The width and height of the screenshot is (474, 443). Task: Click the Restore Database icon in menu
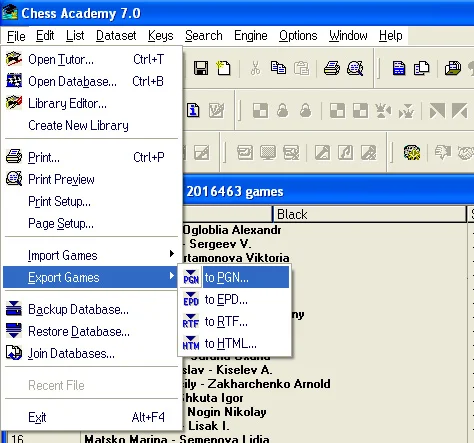(x=14, y=331)
